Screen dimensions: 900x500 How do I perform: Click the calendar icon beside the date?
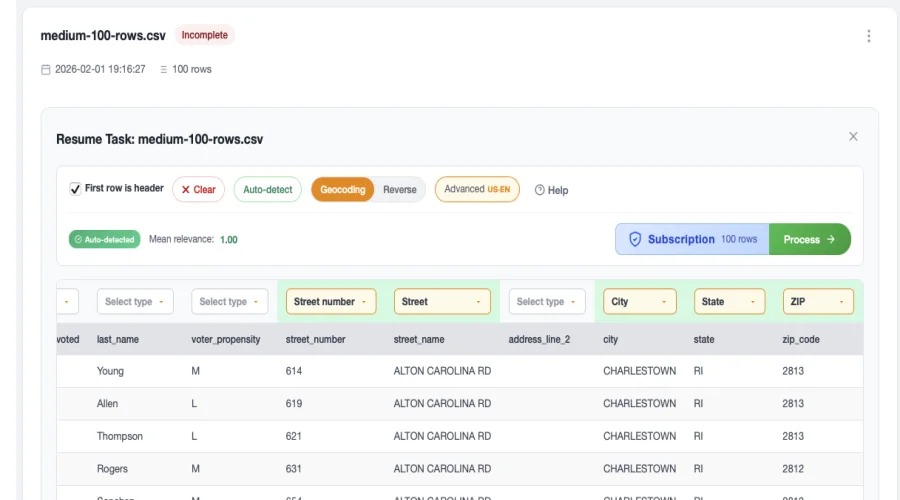(x=45, y=70)
